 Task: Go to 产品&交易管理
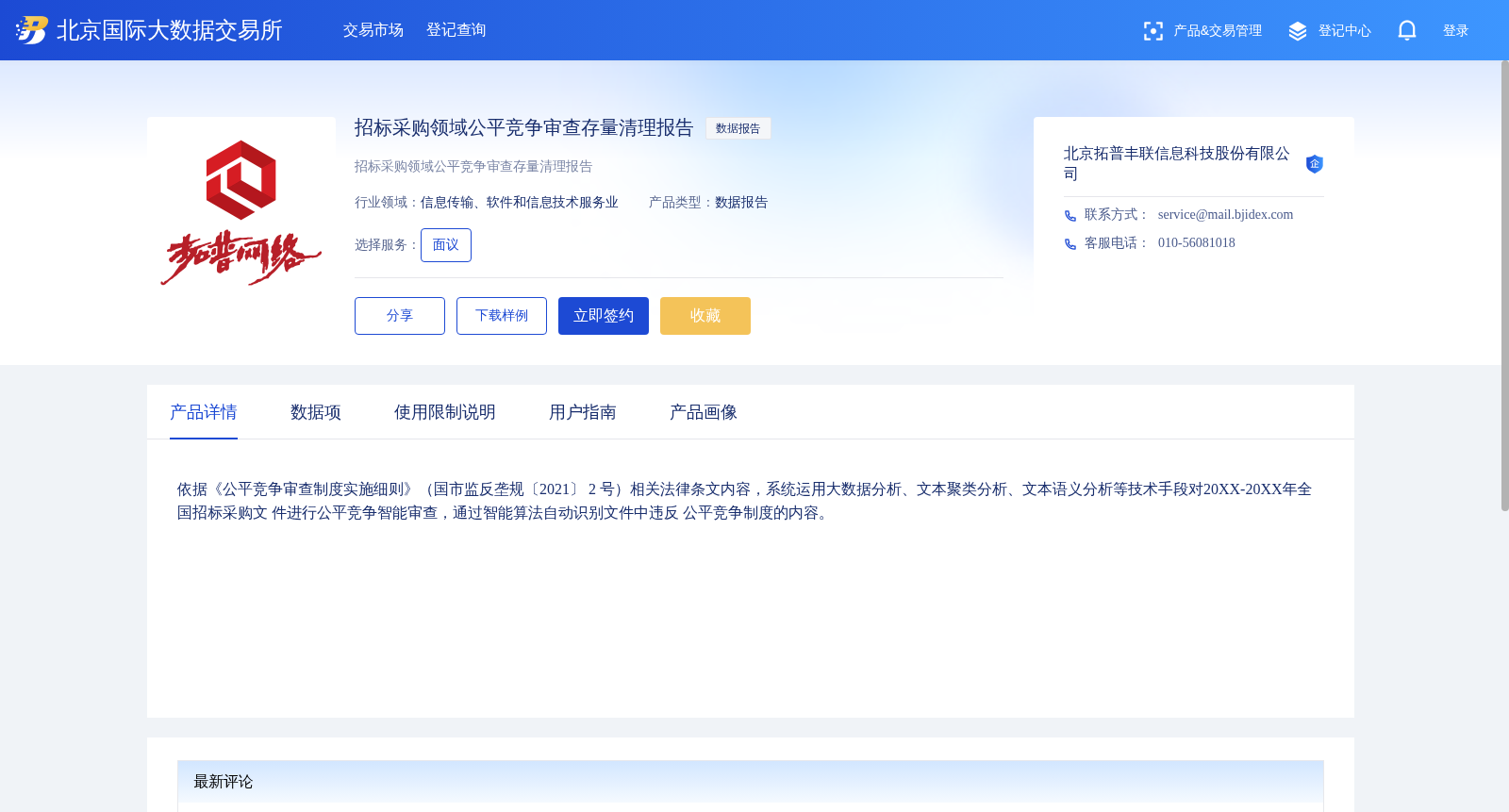click(1217, 31)
